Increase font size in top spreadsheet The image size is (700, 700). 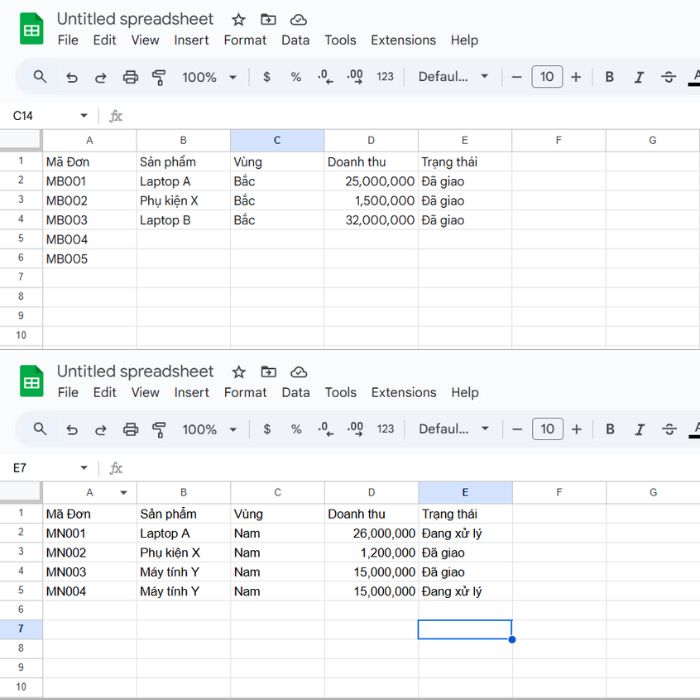(x=576, y=77)
